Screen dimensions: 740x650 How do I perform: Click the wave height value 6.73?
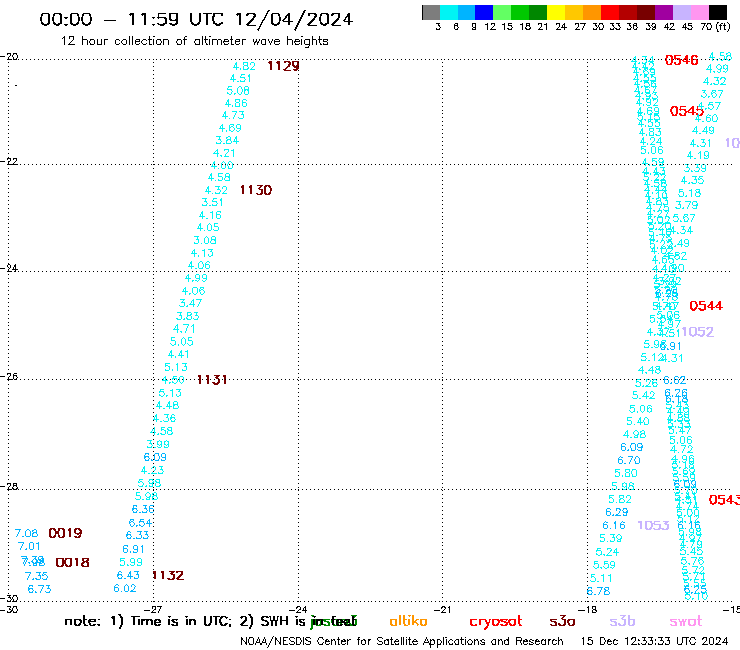(39, 589)
